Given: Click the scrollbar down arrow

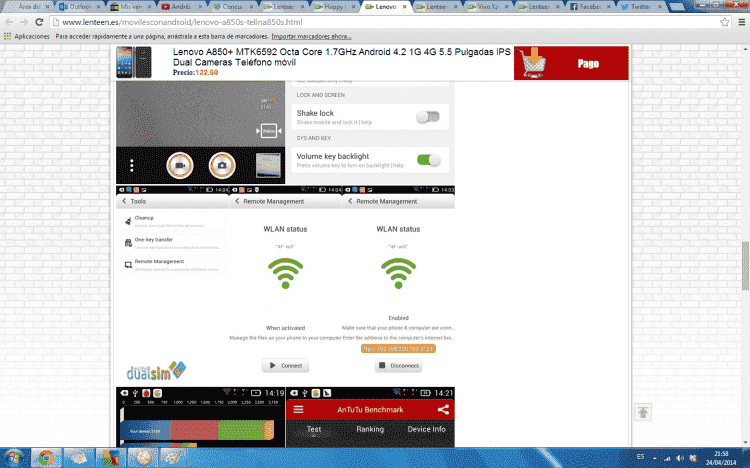Looking at the screenshot, I should (745, 442).
